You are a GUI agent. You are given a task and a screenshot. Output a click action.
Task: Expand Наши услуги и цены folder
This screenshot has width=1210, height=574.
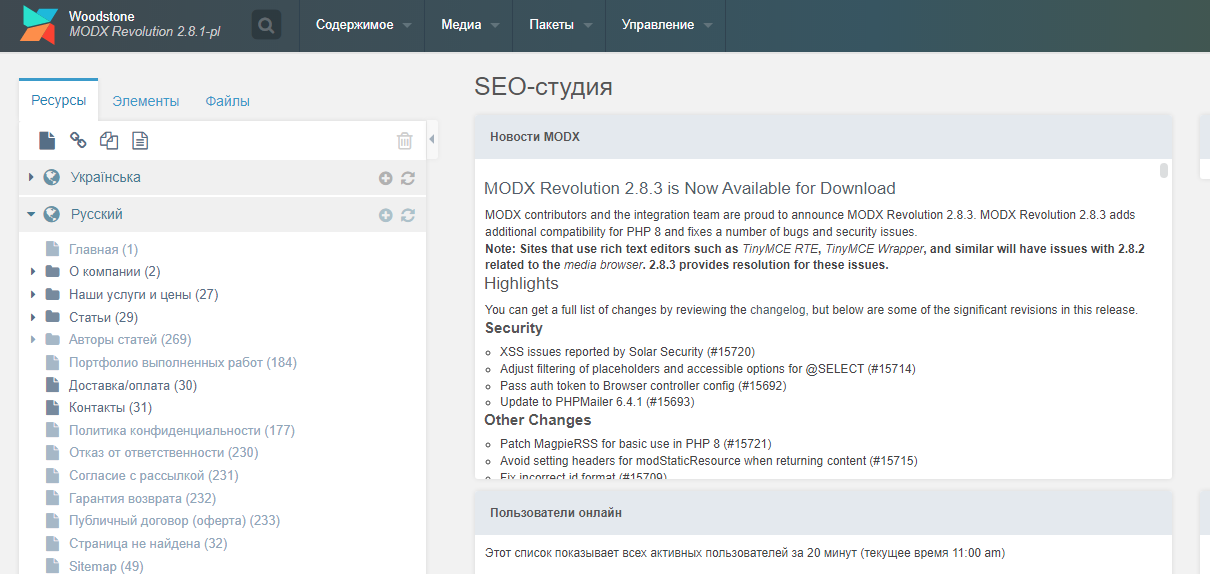tap(33, 294)
